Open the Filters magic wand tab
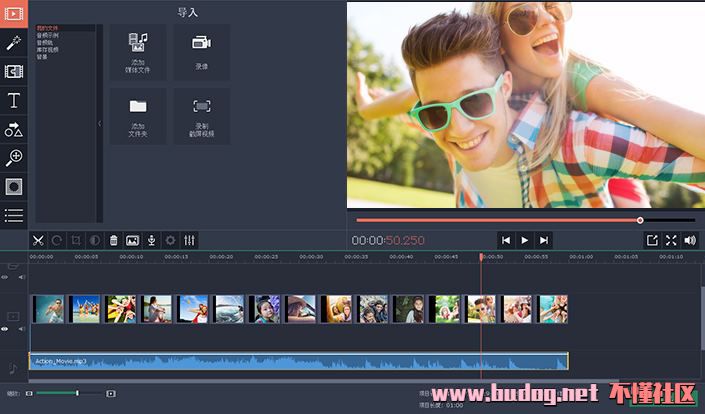Viewport: 705px width, 414px height. (x=14, y=43)
